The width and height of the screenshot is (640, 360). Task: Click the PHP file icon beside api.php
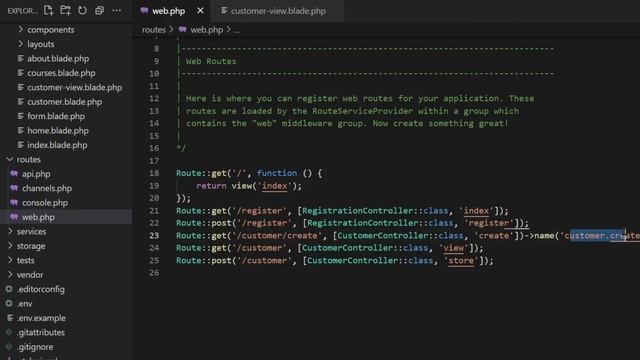click(14, 174)
